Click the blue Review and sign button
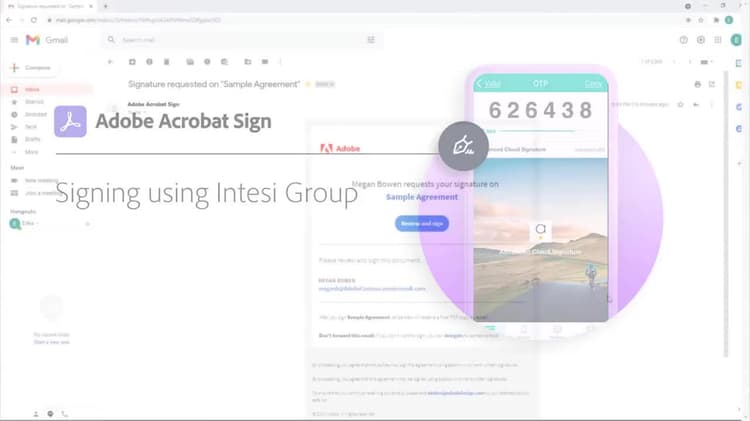 (x=422, y=223)
